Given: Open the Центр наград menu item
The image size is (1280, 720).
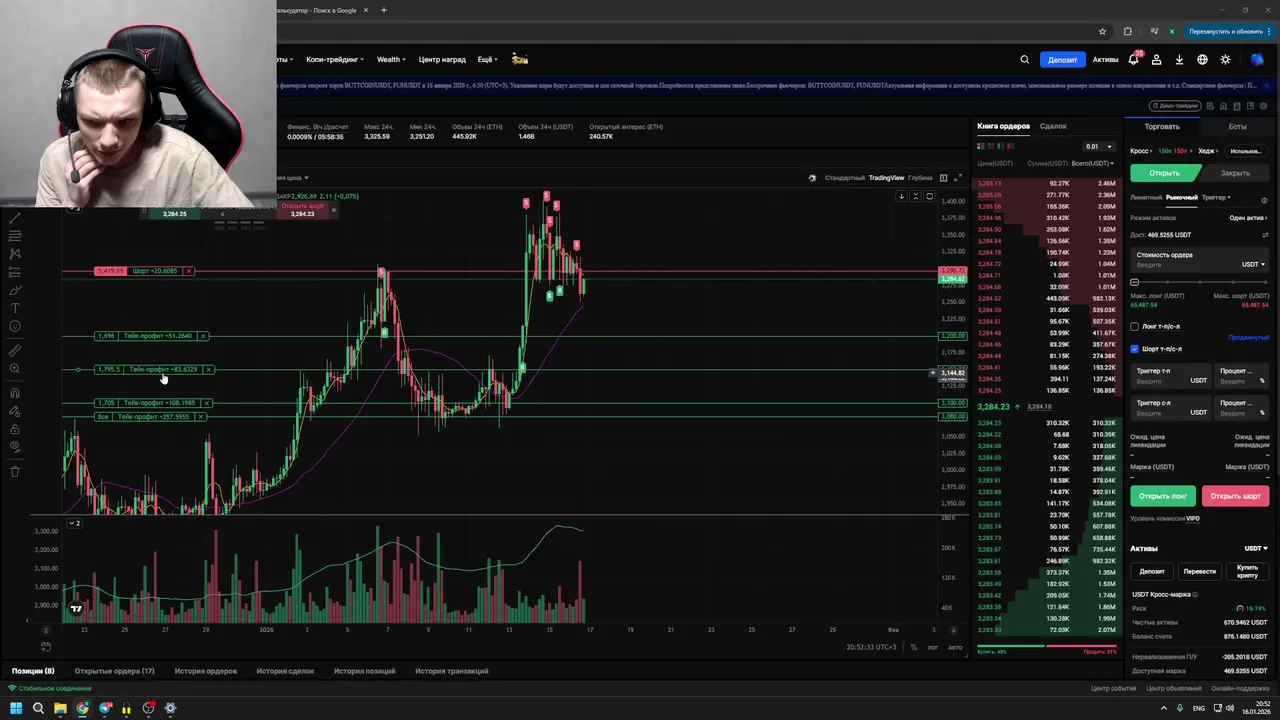Looking at the screenshot, I should pyautogui.click(x=442, y=60).
